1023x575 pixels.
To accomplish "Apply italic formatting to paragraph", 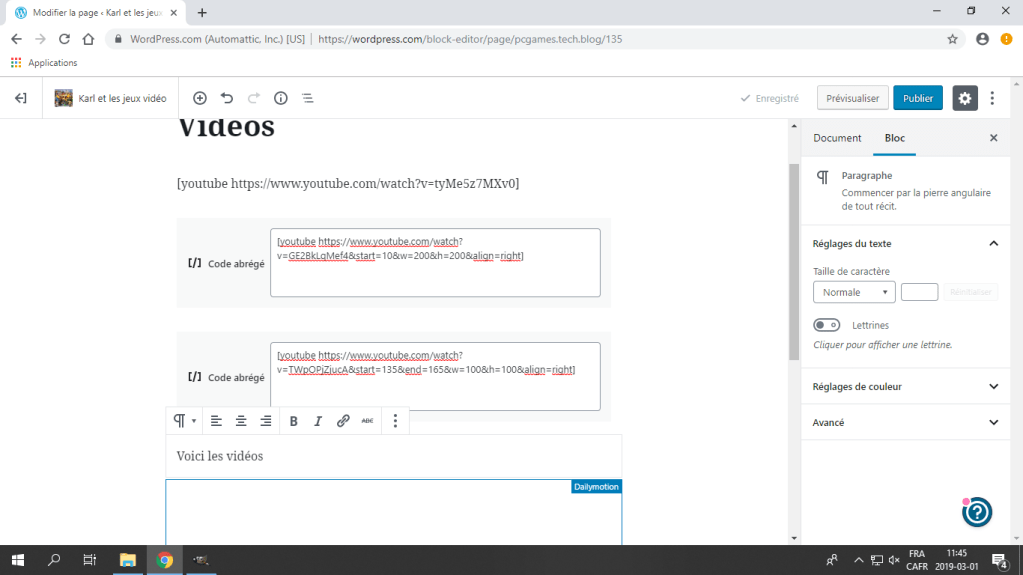I will [x=318, y=421].
